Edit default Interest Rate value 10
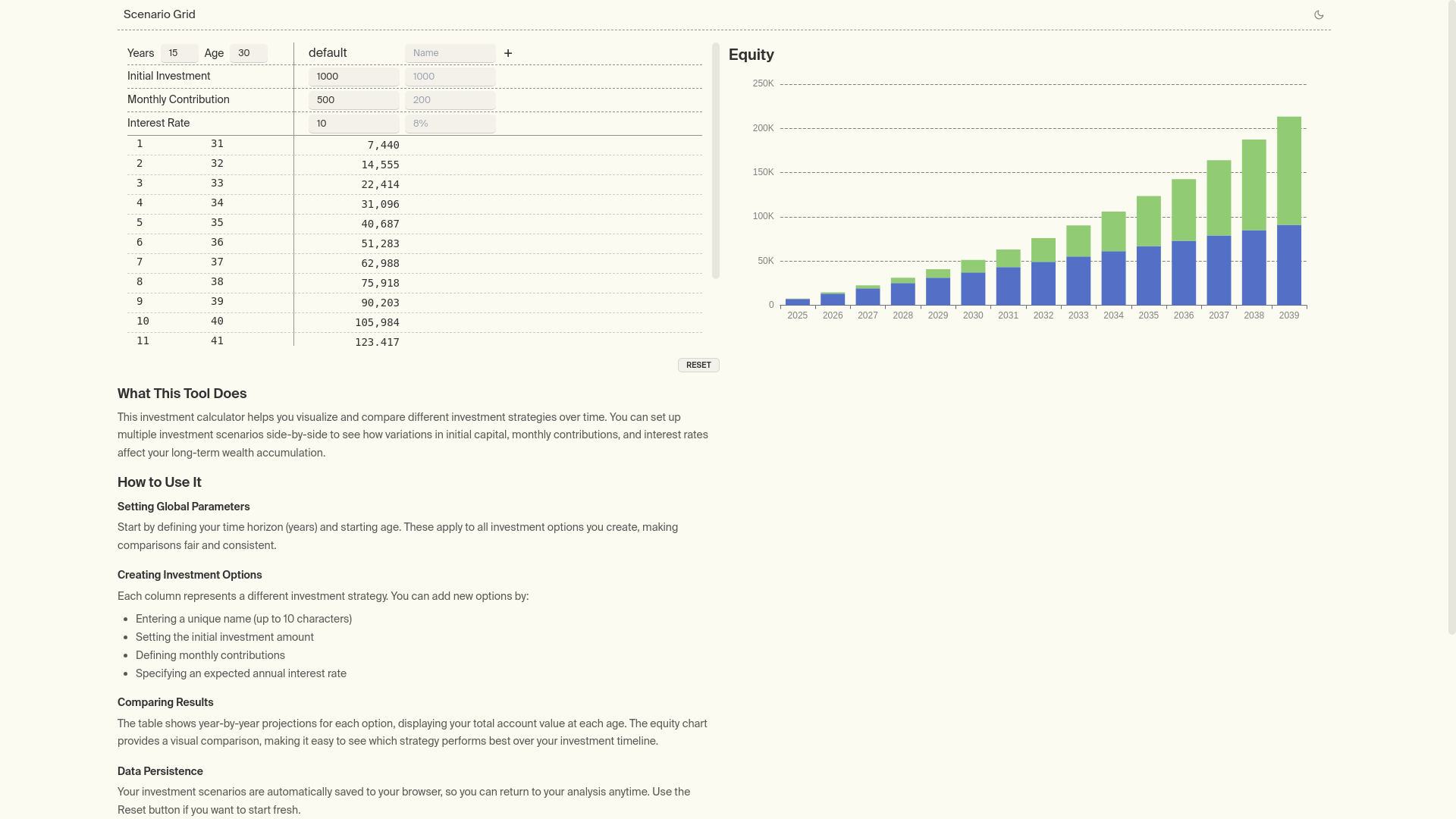Viewport: 1456px width, 819px height. pos(353,124)
